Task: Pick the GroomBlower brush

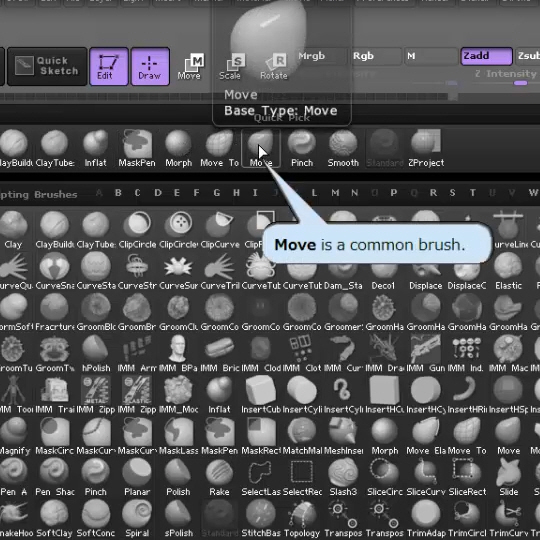Action: (96, 313)
